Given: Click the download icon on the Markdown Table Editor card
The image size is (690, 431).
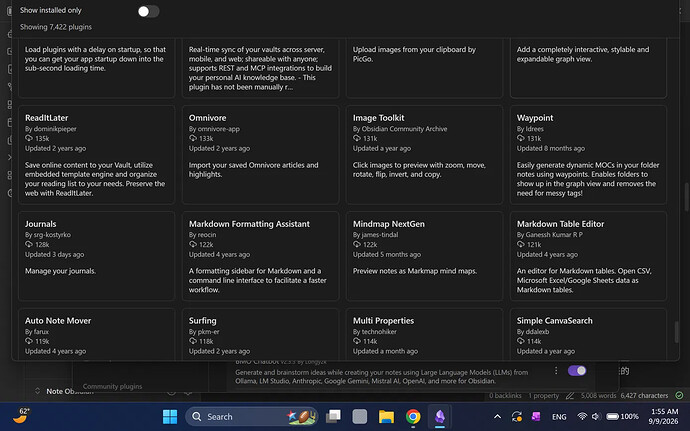Looking at the screenshot, I should 521,244.
